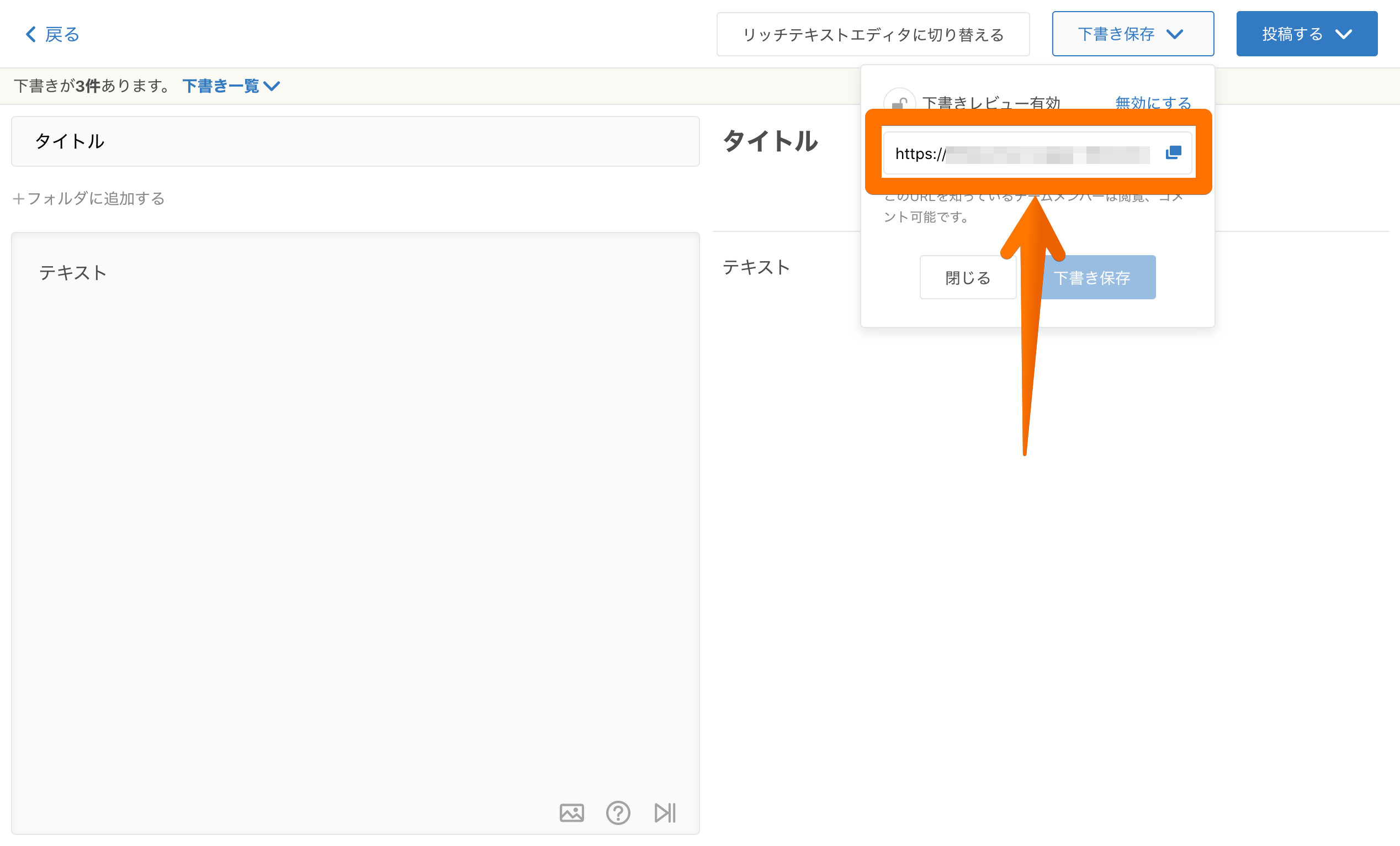1400x846 pixels.
Task: Open the top 下書き保存 dropdown
Action: 1132,34
